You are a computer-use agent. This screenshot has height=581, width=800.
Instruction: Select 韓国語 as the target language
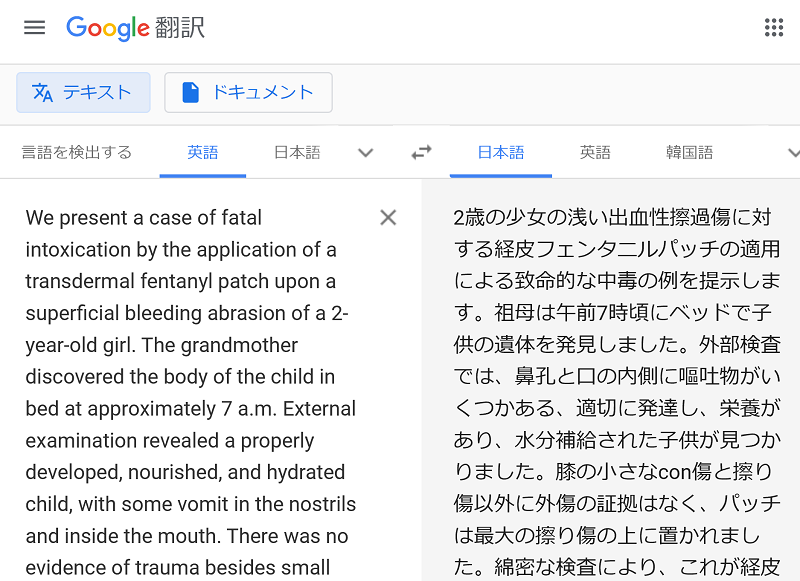[x=689, y=152]
